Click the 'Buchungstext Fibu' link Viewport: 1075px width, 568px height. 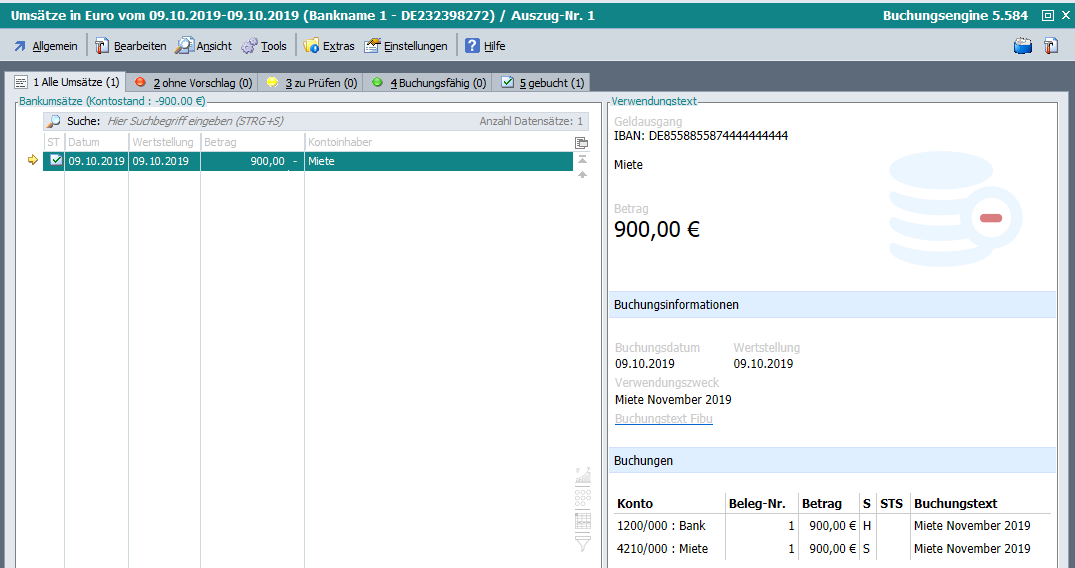[x=664, y=419]
